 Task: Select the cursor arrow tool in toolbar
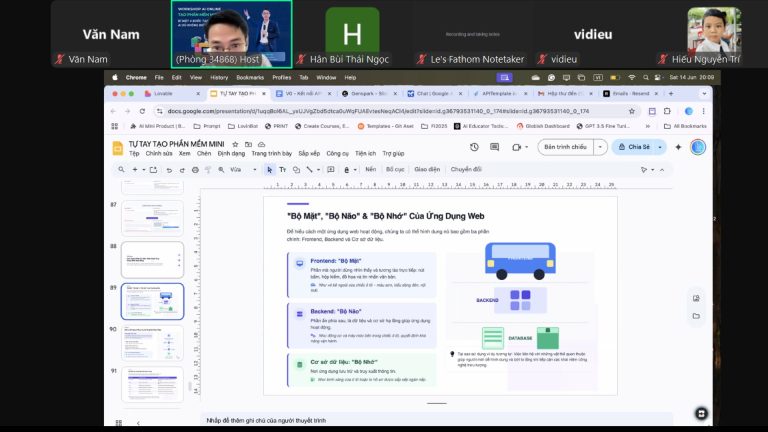(x=269, y=170)
